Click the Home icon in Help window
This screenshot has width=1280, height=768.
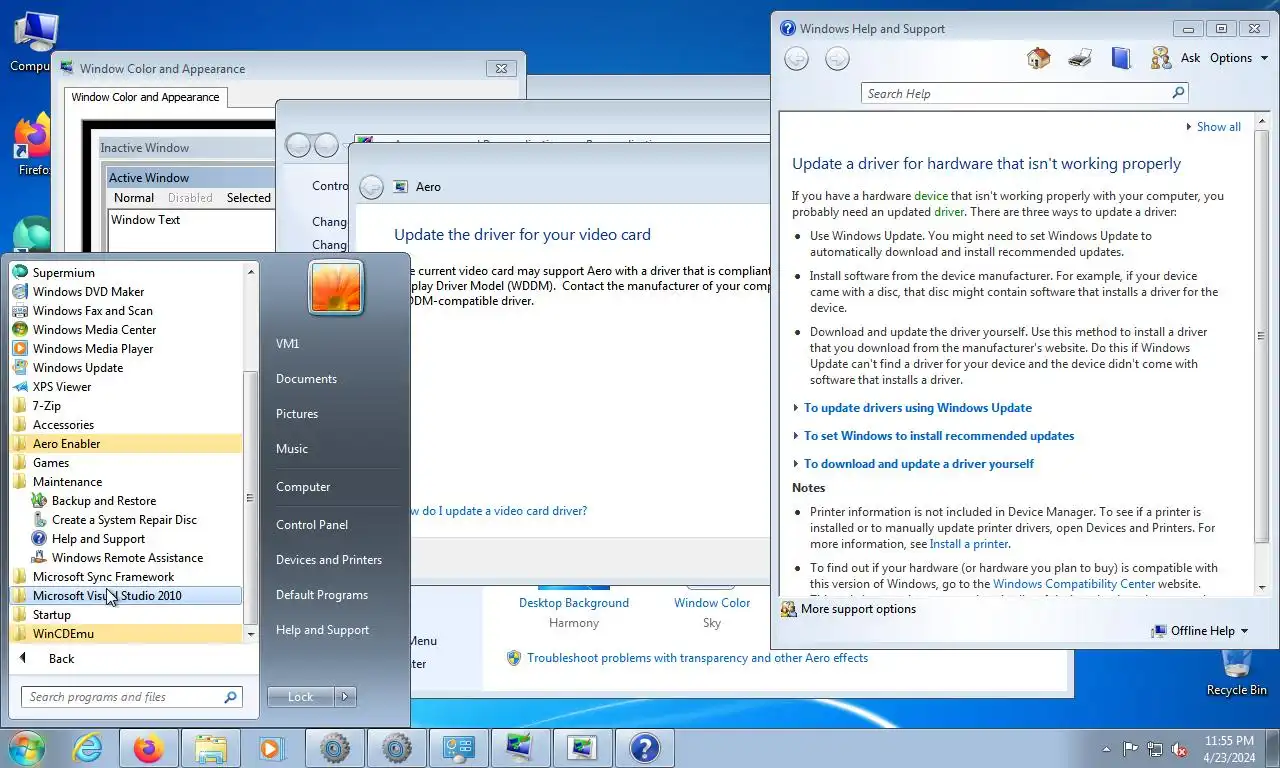coord(1038,58)
